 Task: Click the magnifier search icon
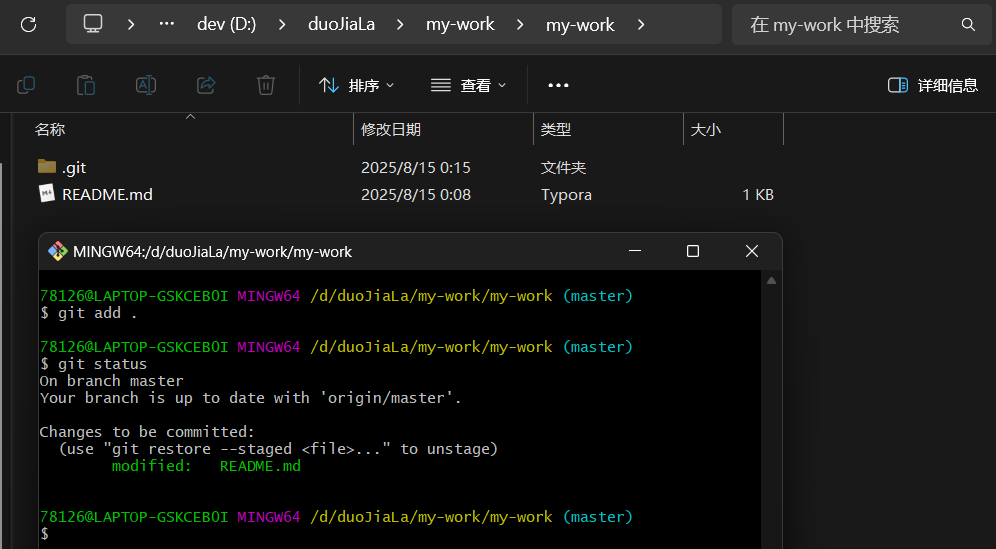click(x=968, y=25)
